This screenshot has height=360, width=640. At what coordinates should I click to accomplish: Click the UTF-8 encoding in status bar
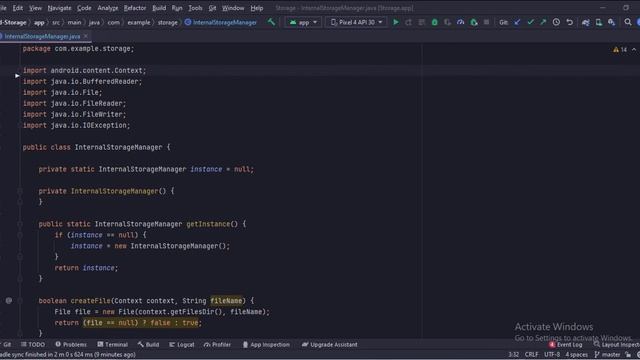552,354
